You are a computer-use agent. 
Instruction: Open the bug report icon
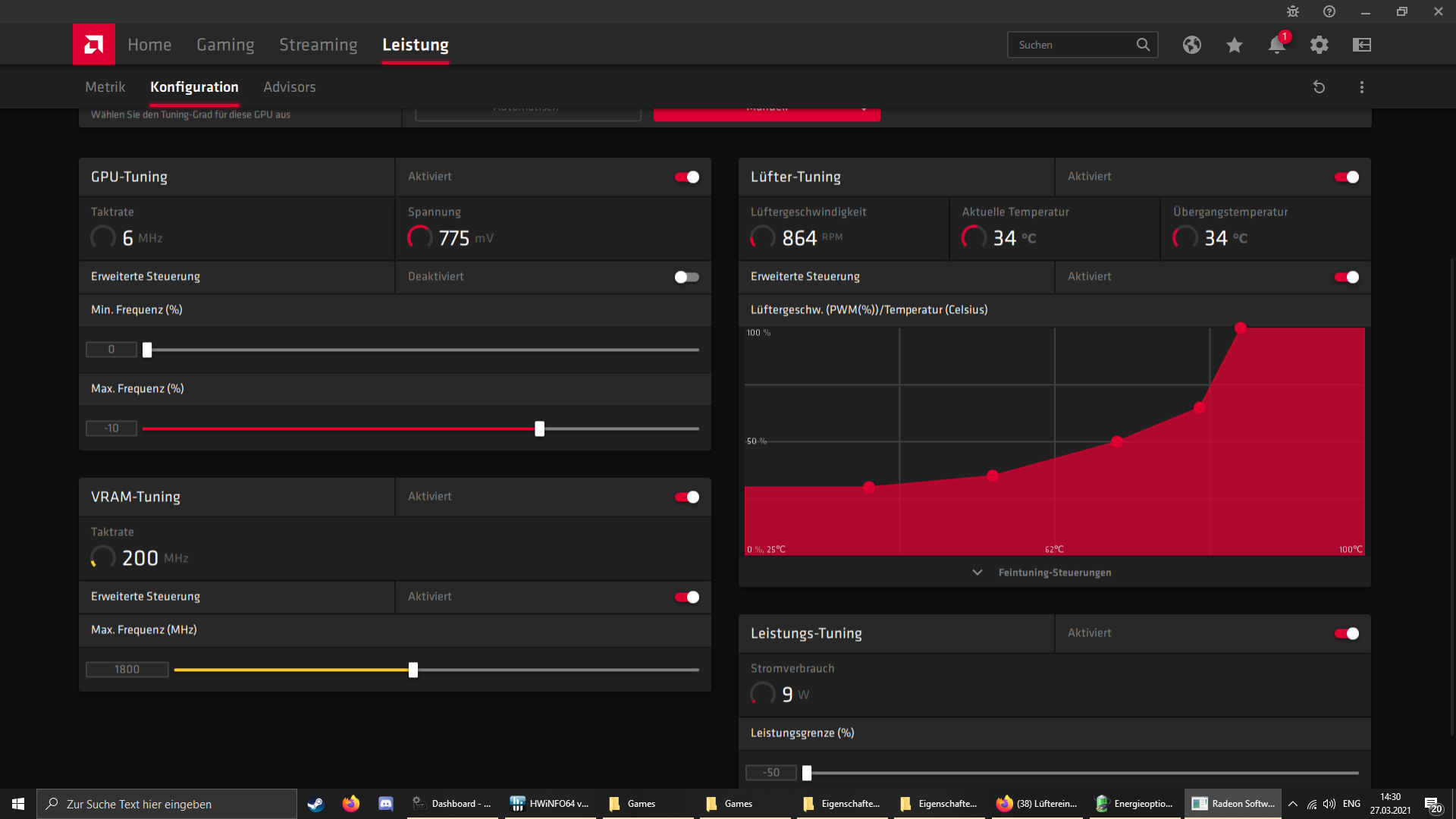1293,11
